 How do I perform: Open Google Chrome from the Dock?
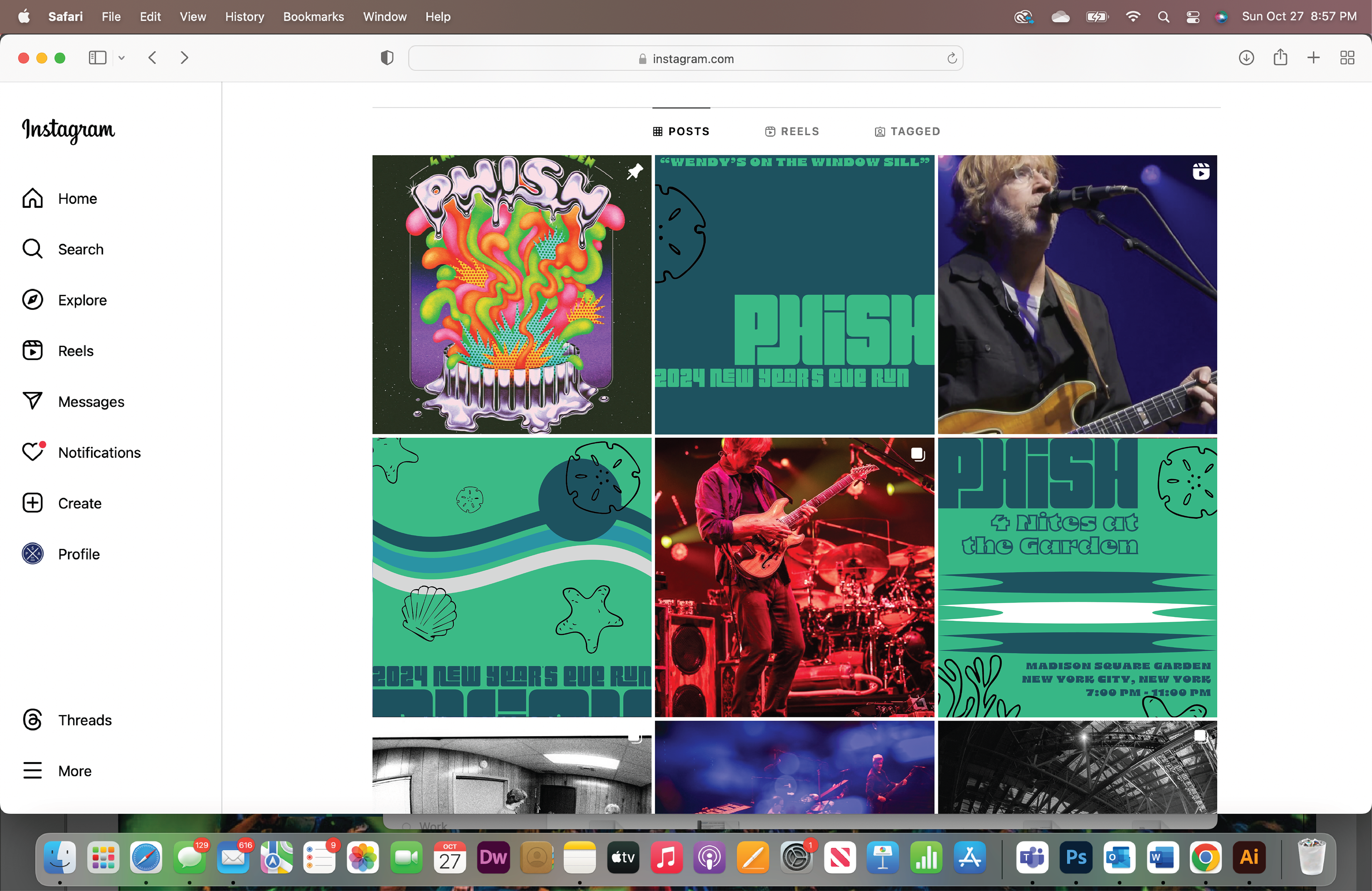point(1206,857)
